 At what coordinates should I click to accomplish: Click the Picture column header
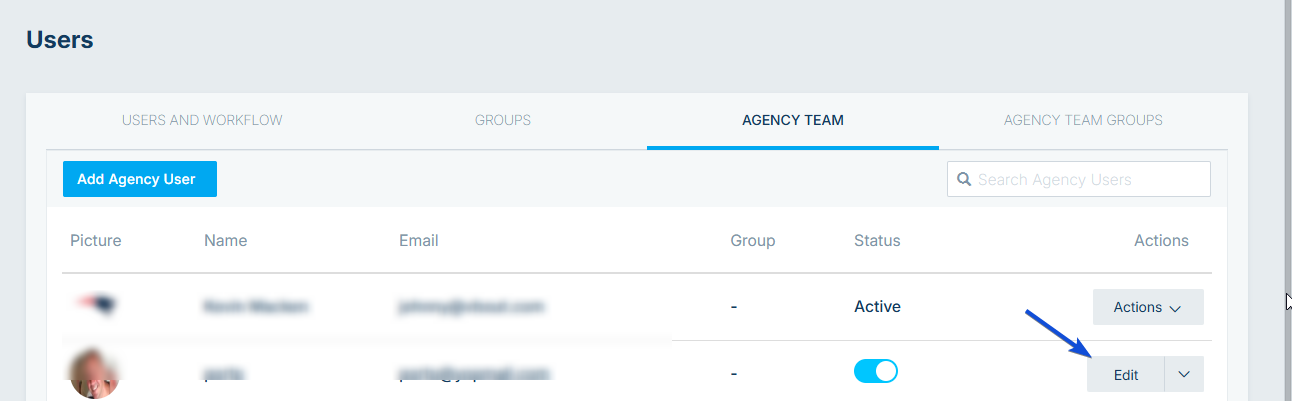(96, 241)
